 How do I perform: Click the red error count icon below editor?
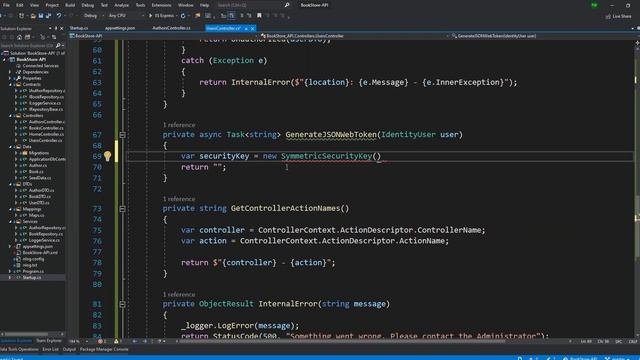100,341
